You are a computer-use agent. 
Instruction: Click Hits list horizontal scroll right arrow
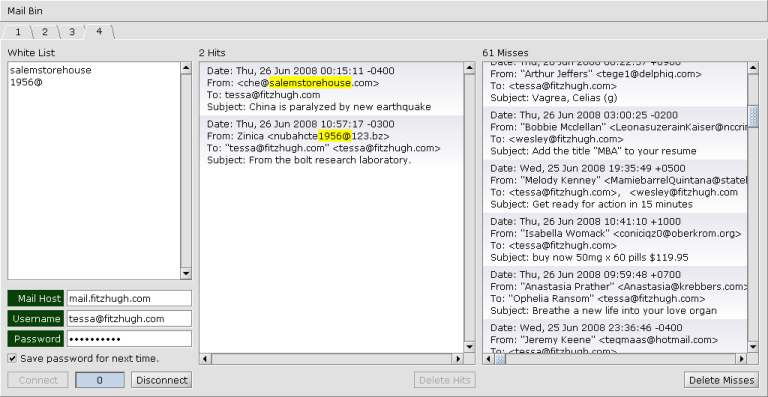coord(458,359)
